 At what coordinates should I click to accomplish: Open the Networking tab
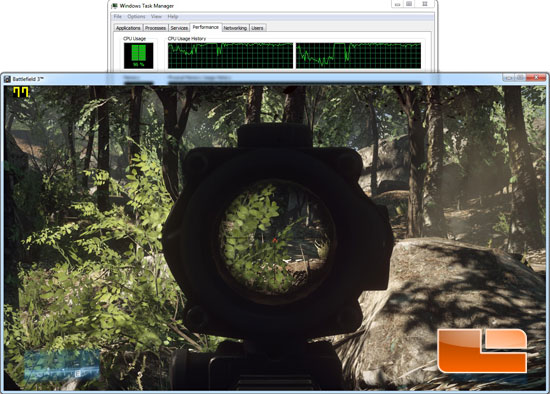coord(235,28)
